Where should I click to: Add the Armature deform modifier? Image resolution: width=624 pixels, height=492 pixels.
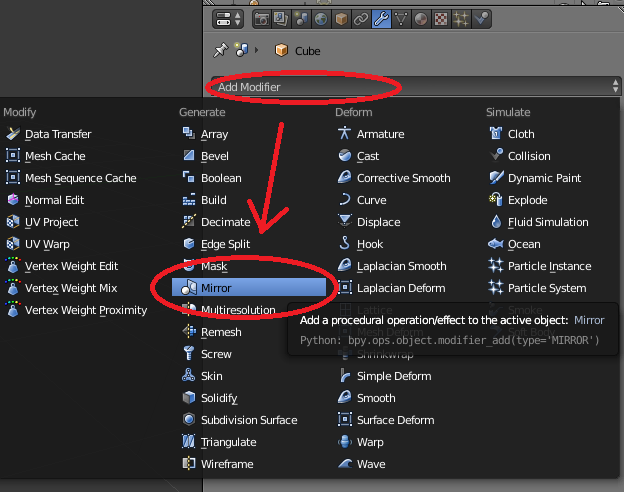click(x=371, y=134)
